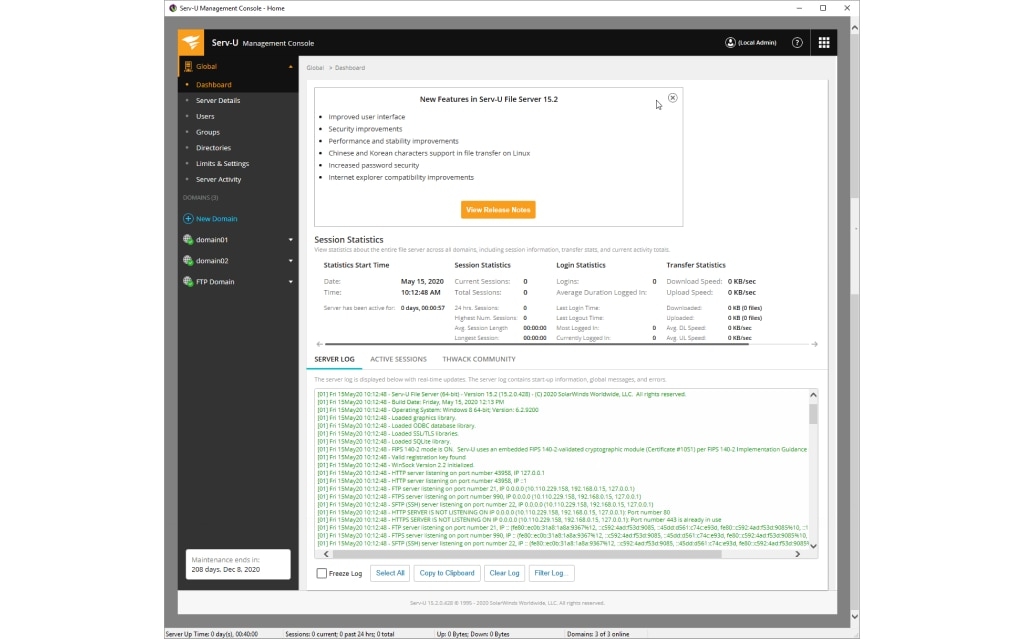The width and height of the screenshot is (1024, 640).
Task: Select the domain01 globe icon
Action: click(x=186, y=240)
